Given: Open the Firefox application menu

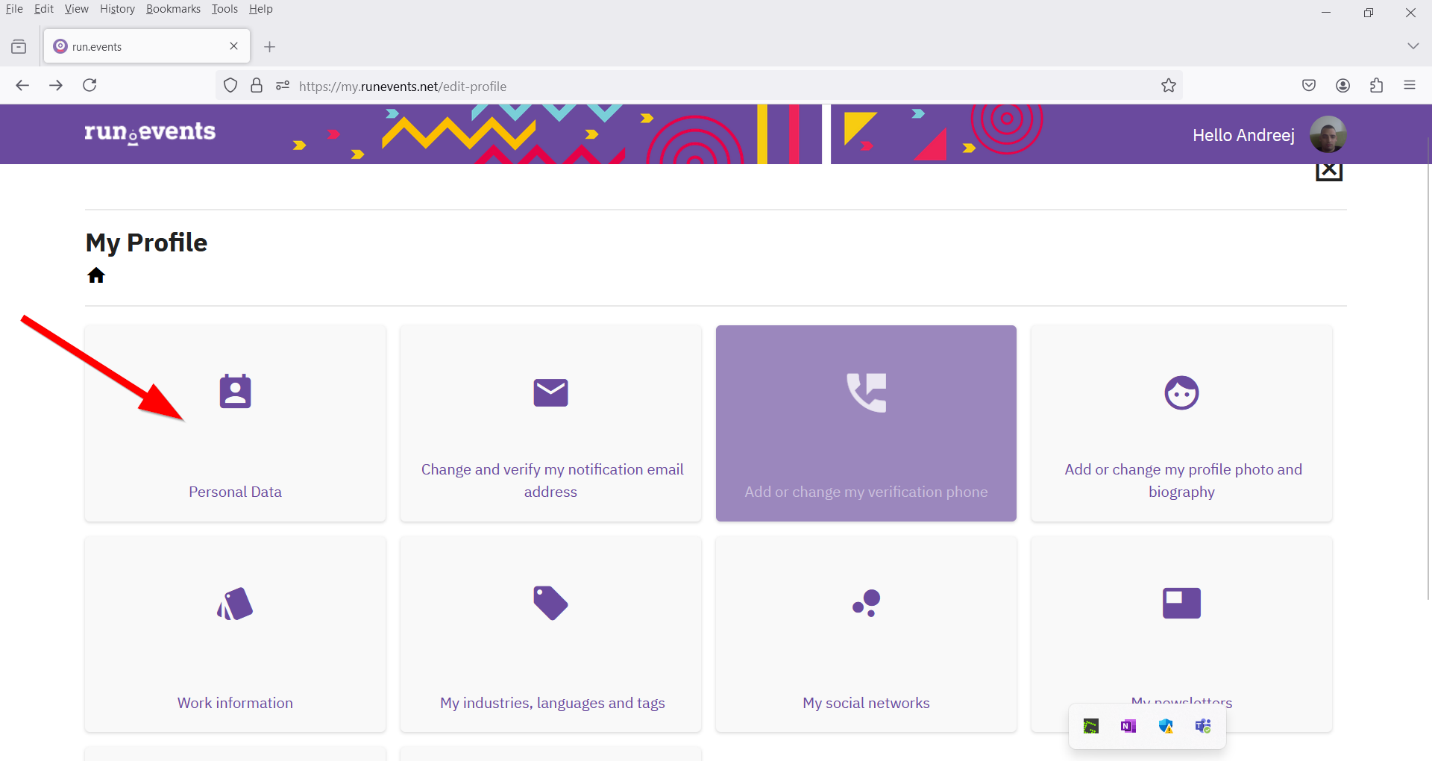Looking at the screenshot, I should (1410, 86).
